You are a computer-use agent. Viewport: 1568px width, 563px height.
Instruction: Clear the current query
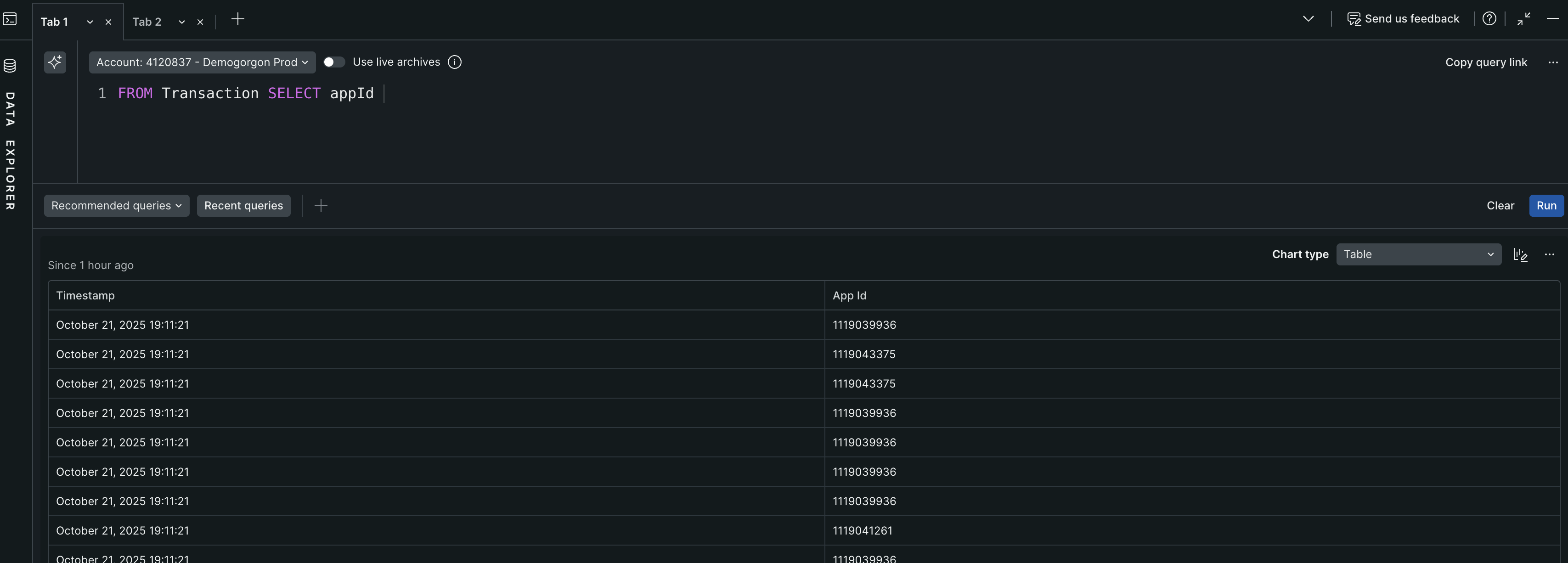click(1500, 206)
